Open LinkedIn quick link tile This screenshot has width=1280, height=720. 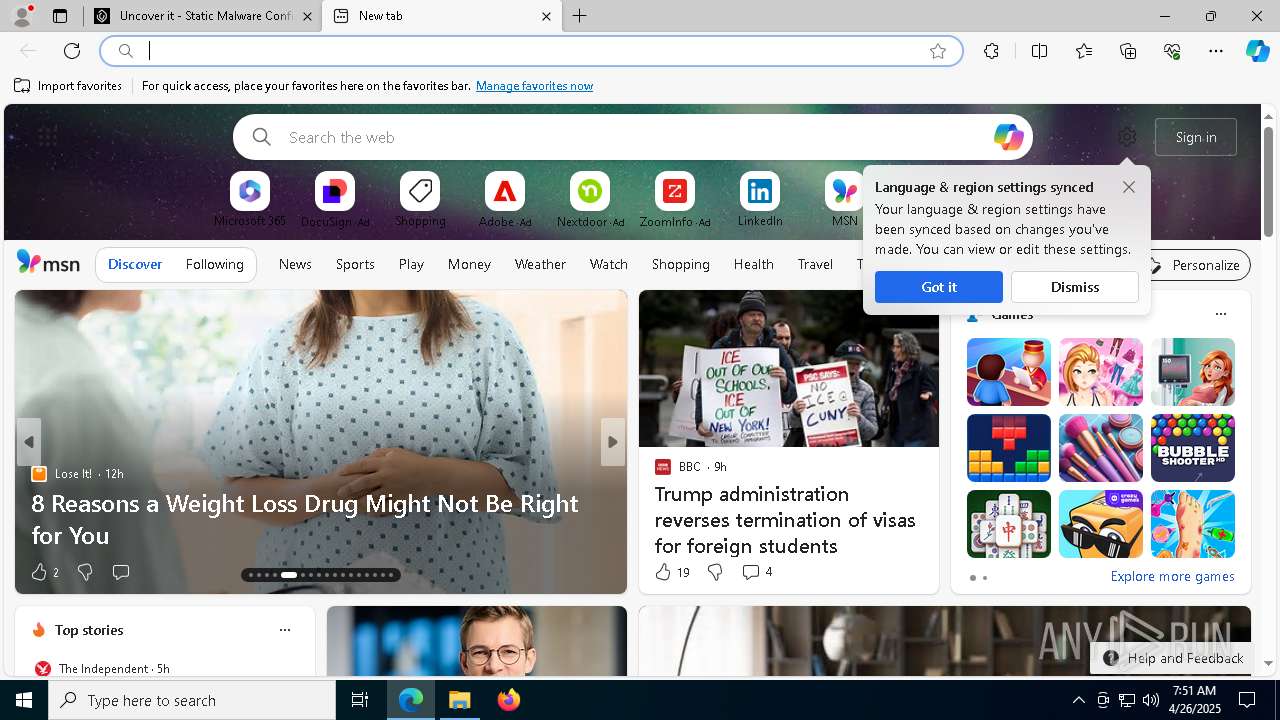click(760, 199)
